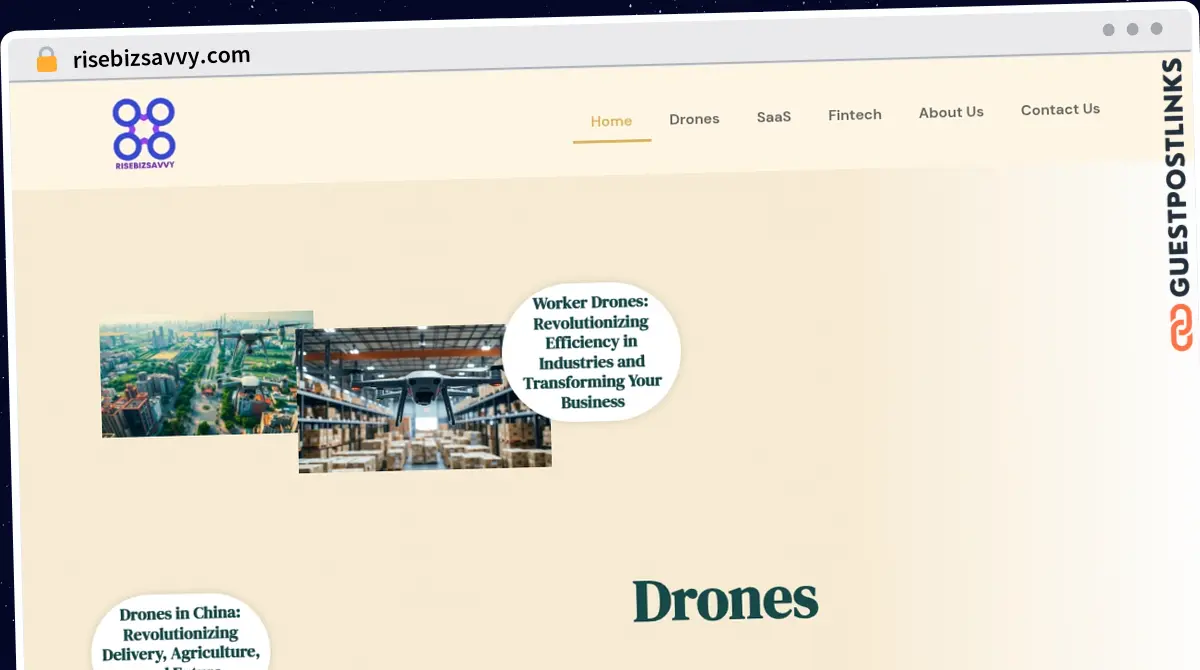1200x670 pixels.
Task: Open the Fintech menu item
Action: 855,115
